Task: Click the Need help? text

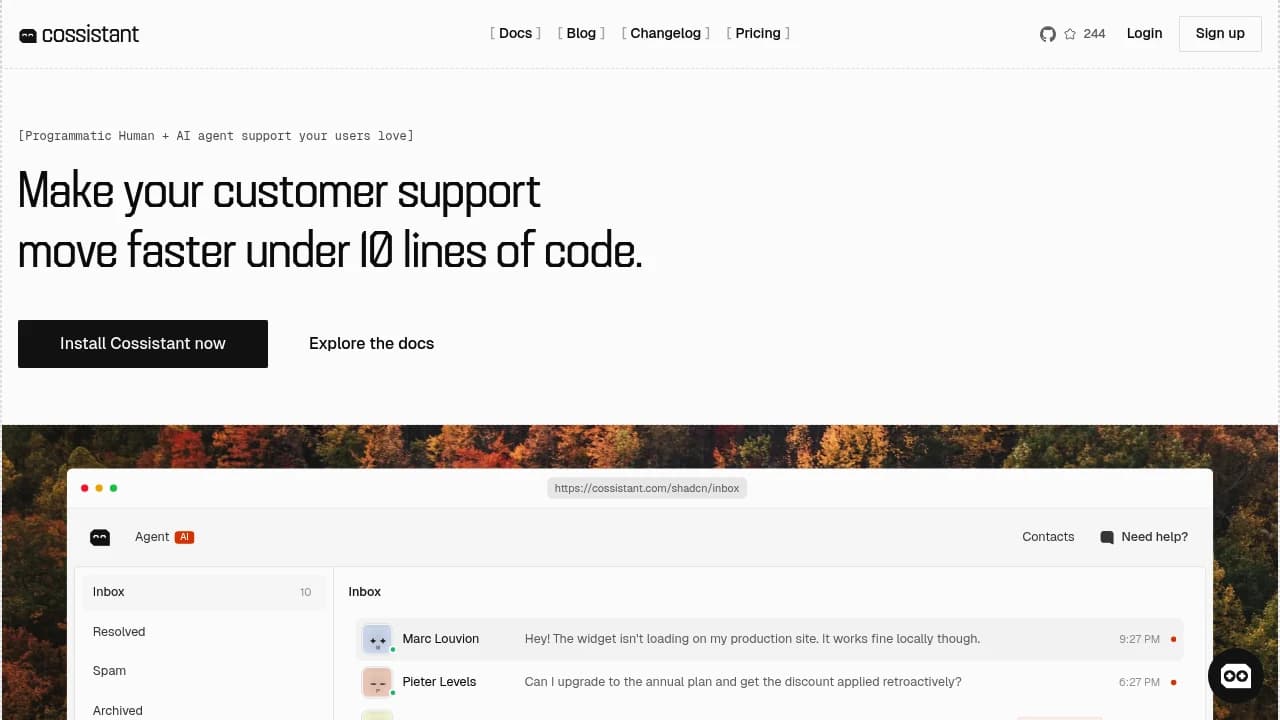Action: tap(1155, 537)
